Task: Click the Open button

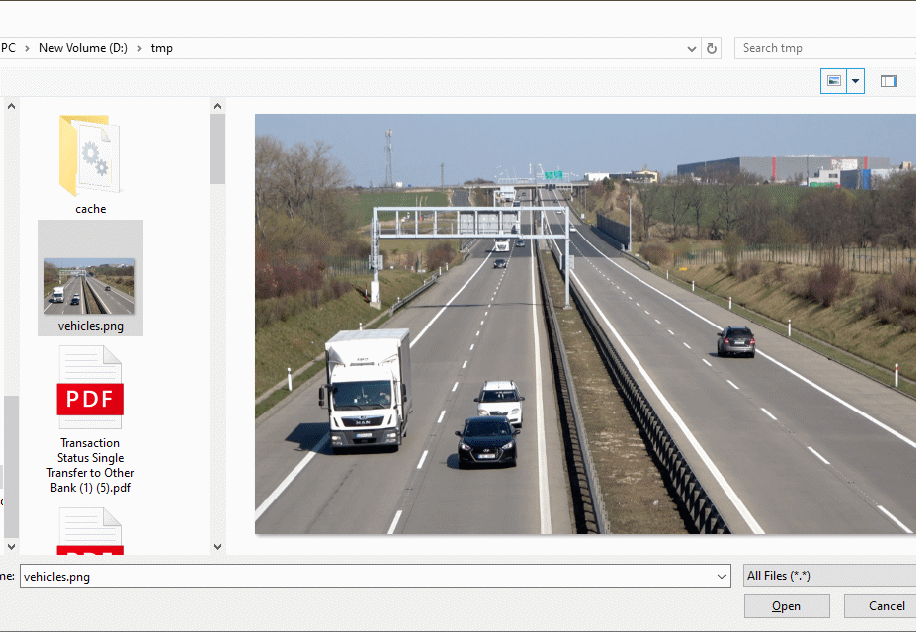Action: point(786,606)
